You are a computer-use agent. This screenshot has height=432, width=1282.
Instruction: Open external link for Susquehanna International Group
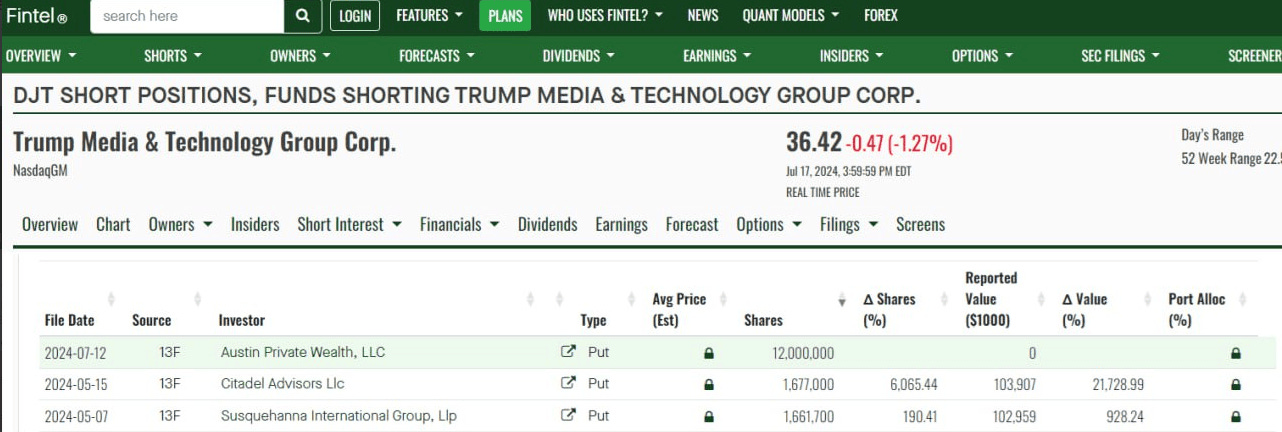click(568, 415)
